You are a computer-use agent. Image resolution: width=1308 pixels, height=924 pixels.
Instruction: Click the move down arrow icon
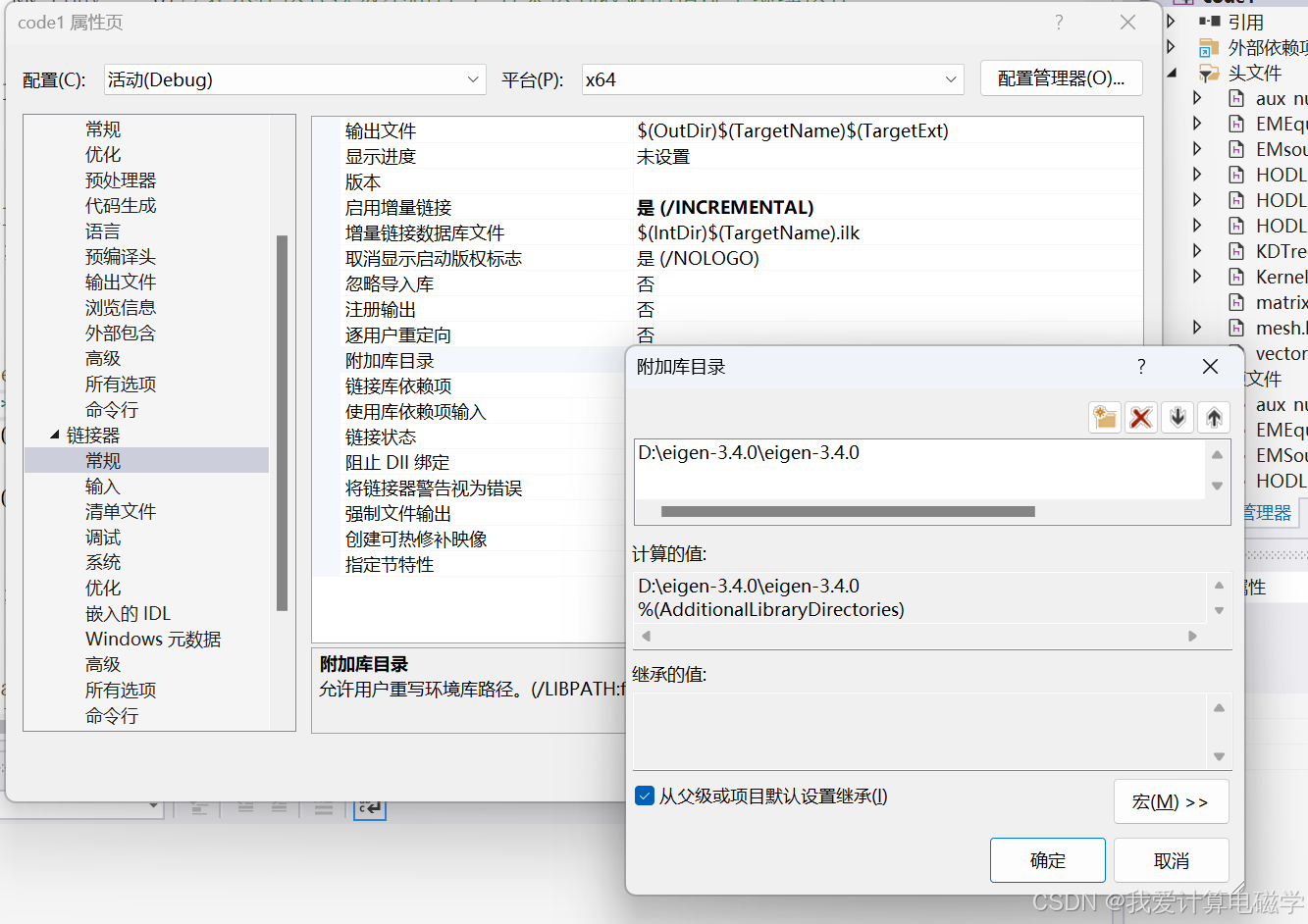[1177, 416]
